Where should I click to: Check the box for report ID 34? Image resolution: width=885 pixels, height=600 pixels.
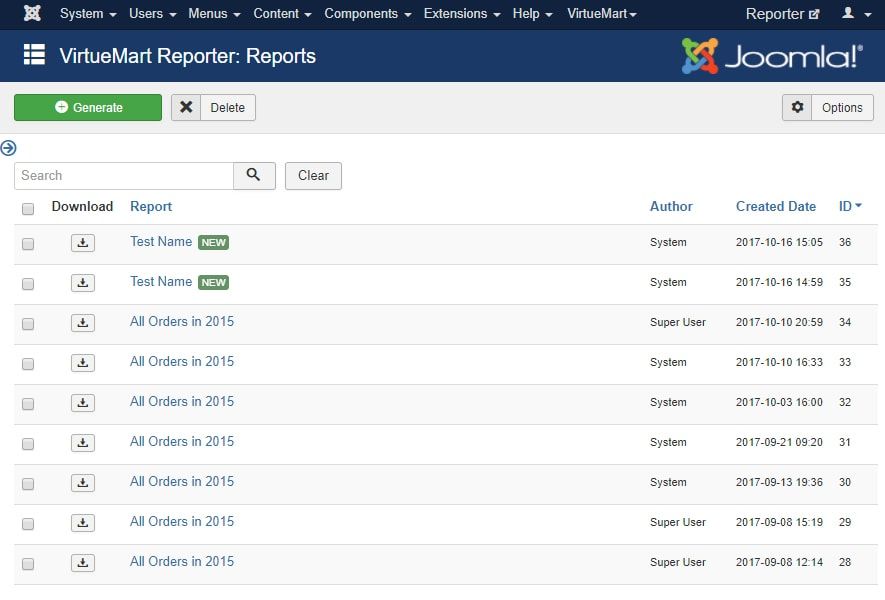click(x=28, y=324)
